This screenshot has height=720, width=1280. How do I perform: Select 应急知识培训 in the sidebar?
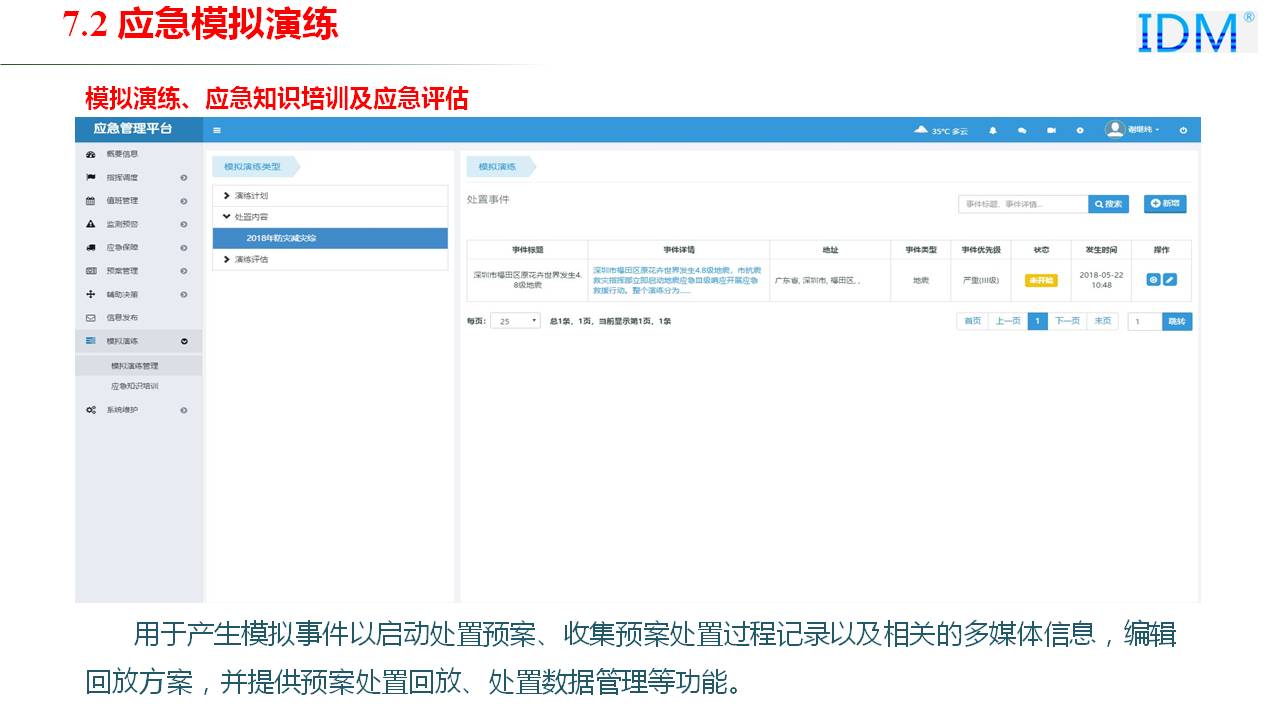135,386
